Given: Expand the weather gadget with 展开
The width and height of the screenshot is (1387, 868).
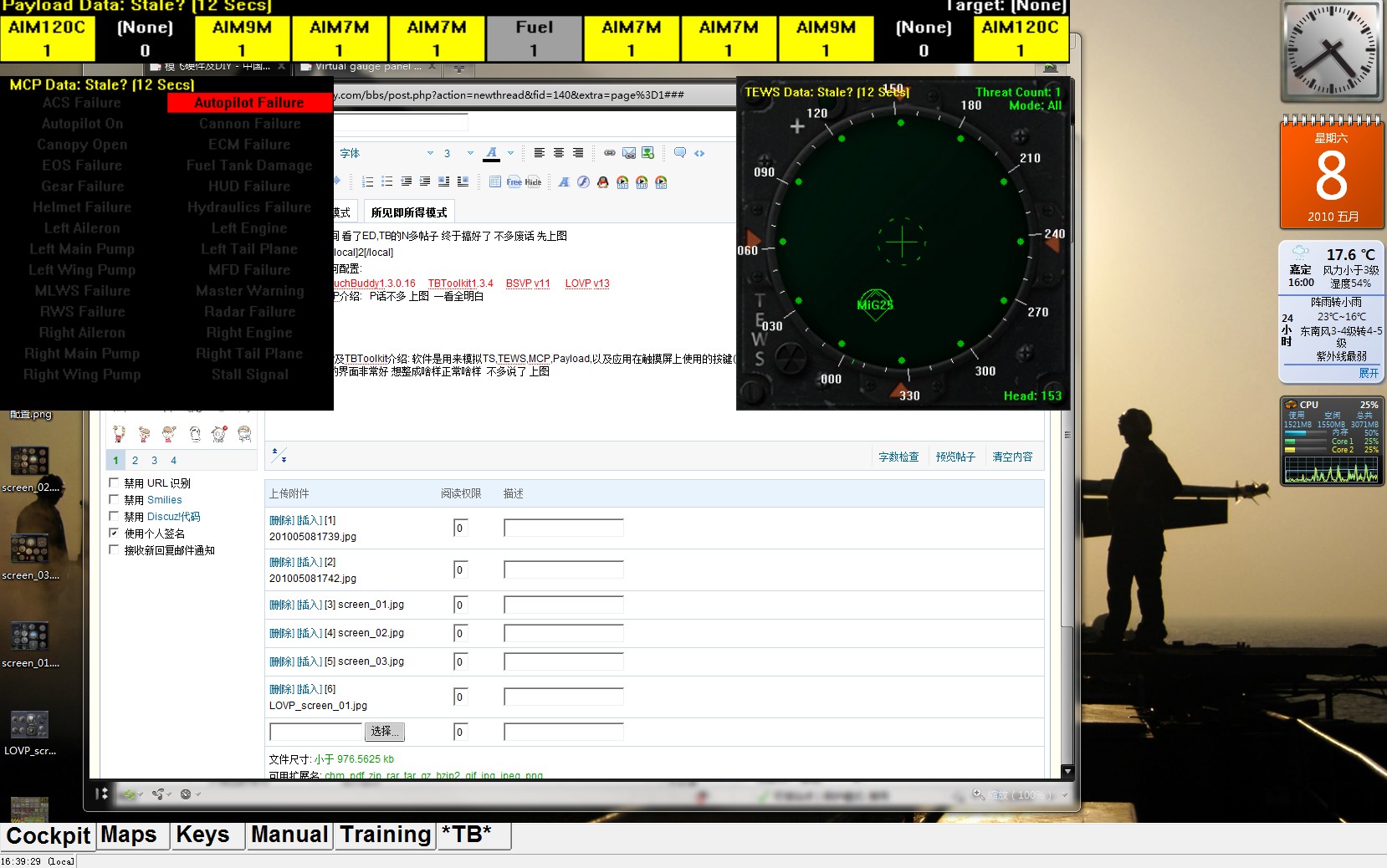Looking at the screenshot, I should (x=1369, y=373).
